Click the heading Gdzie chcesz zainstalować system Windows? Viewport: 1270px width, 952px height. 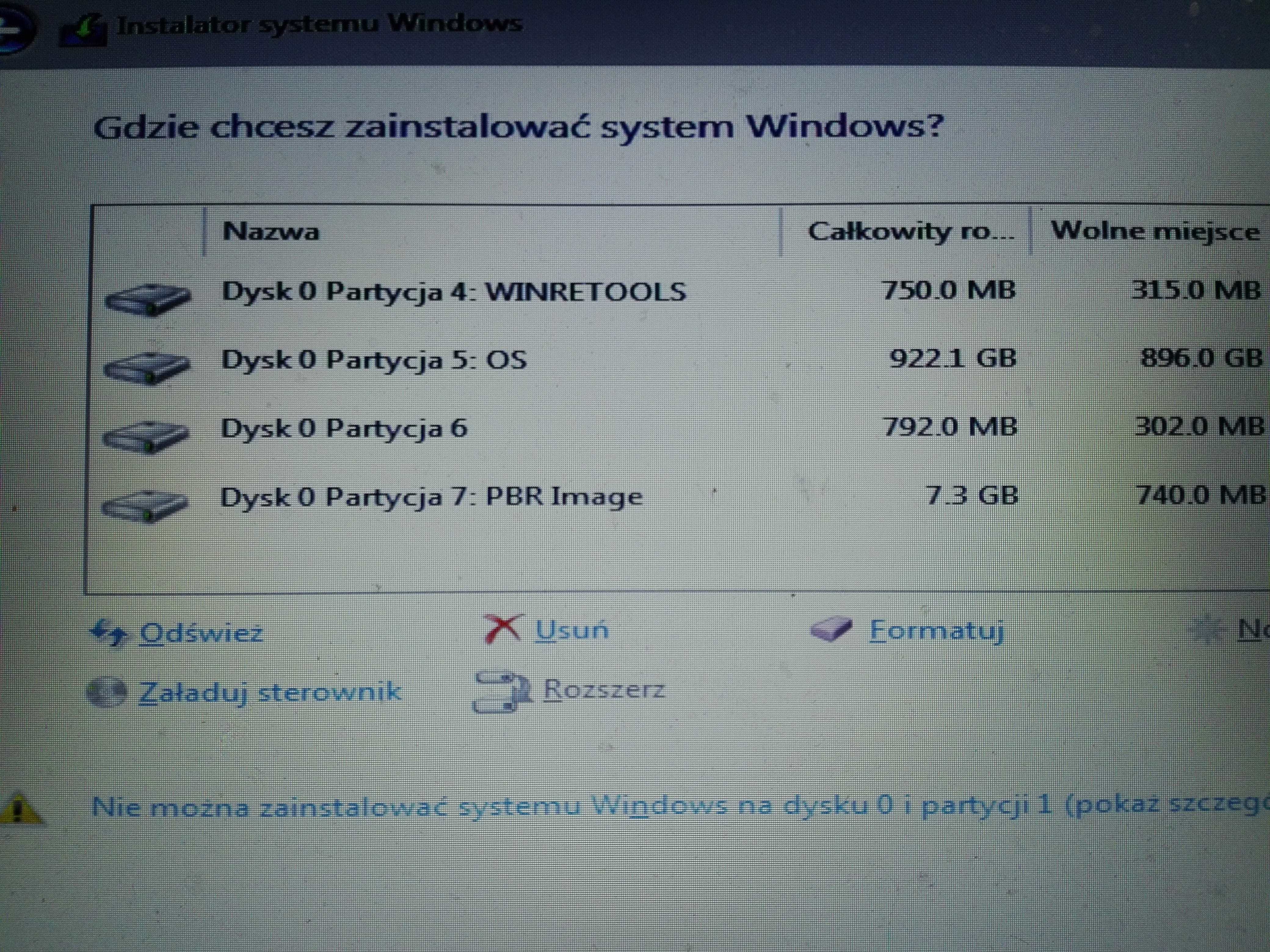518,128
